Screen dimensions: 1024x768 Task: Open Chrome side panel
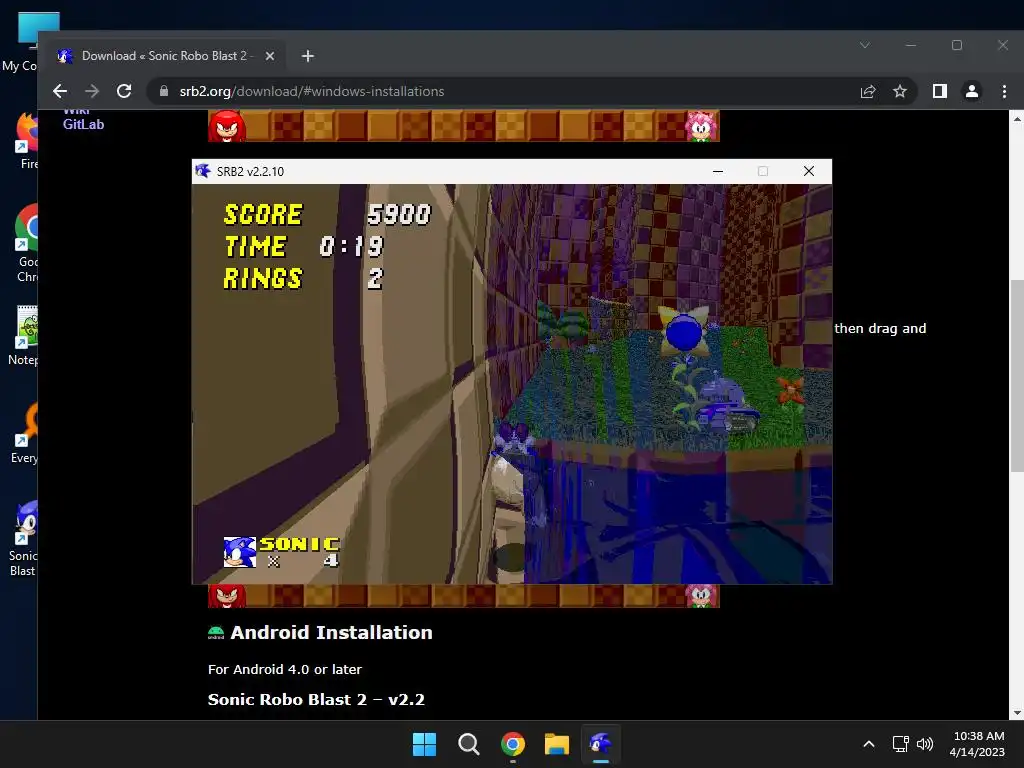[x=940, y=91]
